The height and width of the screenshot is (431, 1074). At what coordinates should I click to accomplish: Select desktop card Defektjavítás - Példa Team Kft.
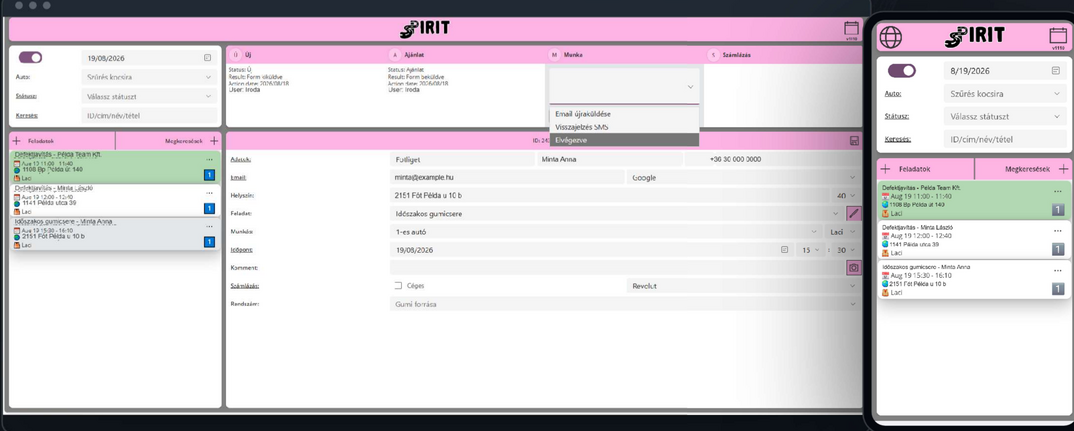click(115, 167)
